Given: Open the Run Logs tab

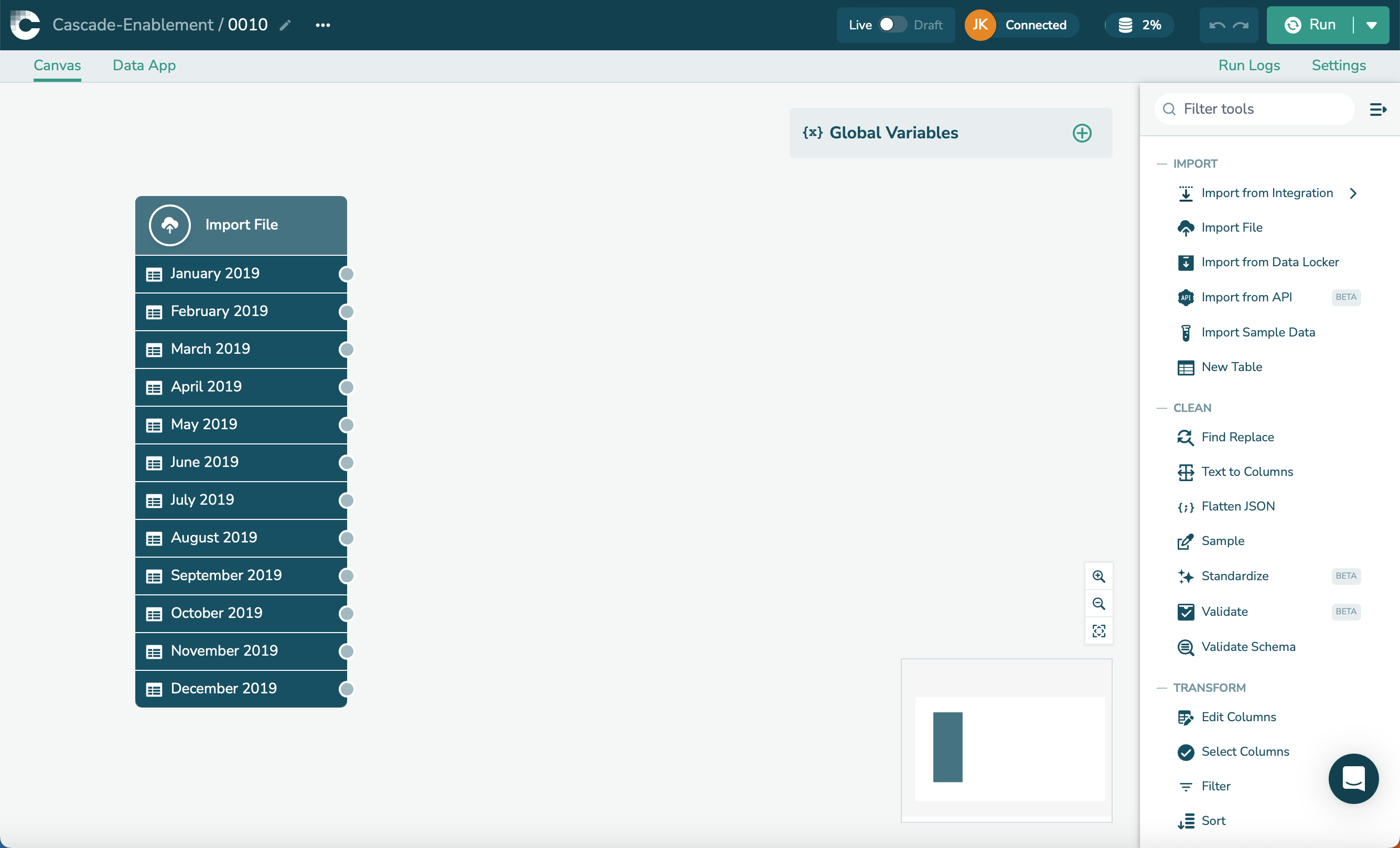Looking at the screenshot, I should [x=1248, y=66].
